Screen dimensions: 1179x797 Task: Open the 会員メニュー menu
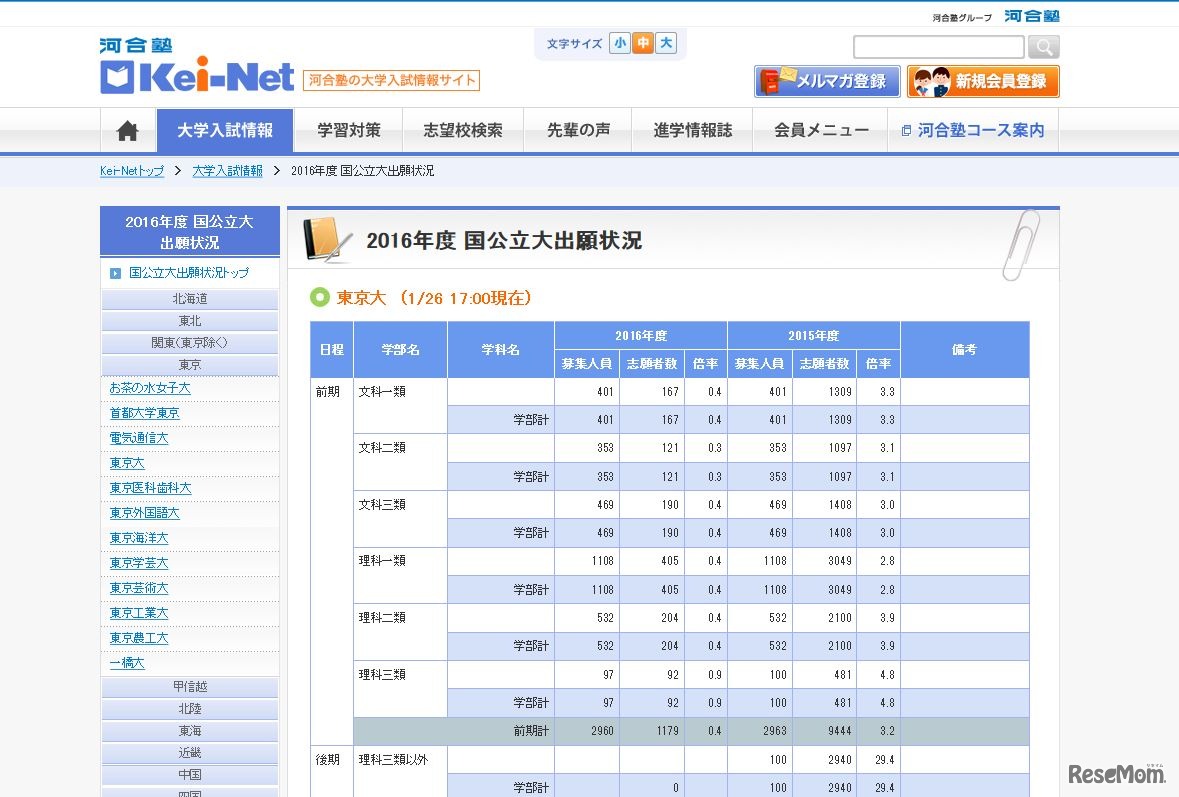coord(820,130)
